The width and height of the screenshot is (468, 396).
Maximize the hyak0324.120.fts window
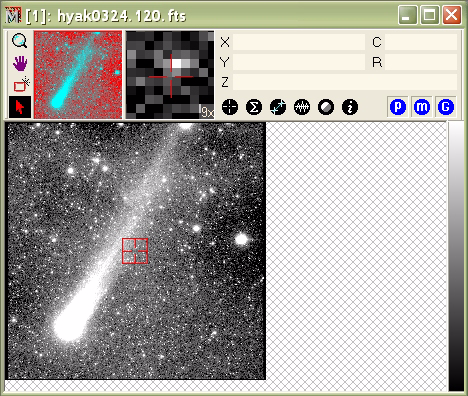click(429, 15)
